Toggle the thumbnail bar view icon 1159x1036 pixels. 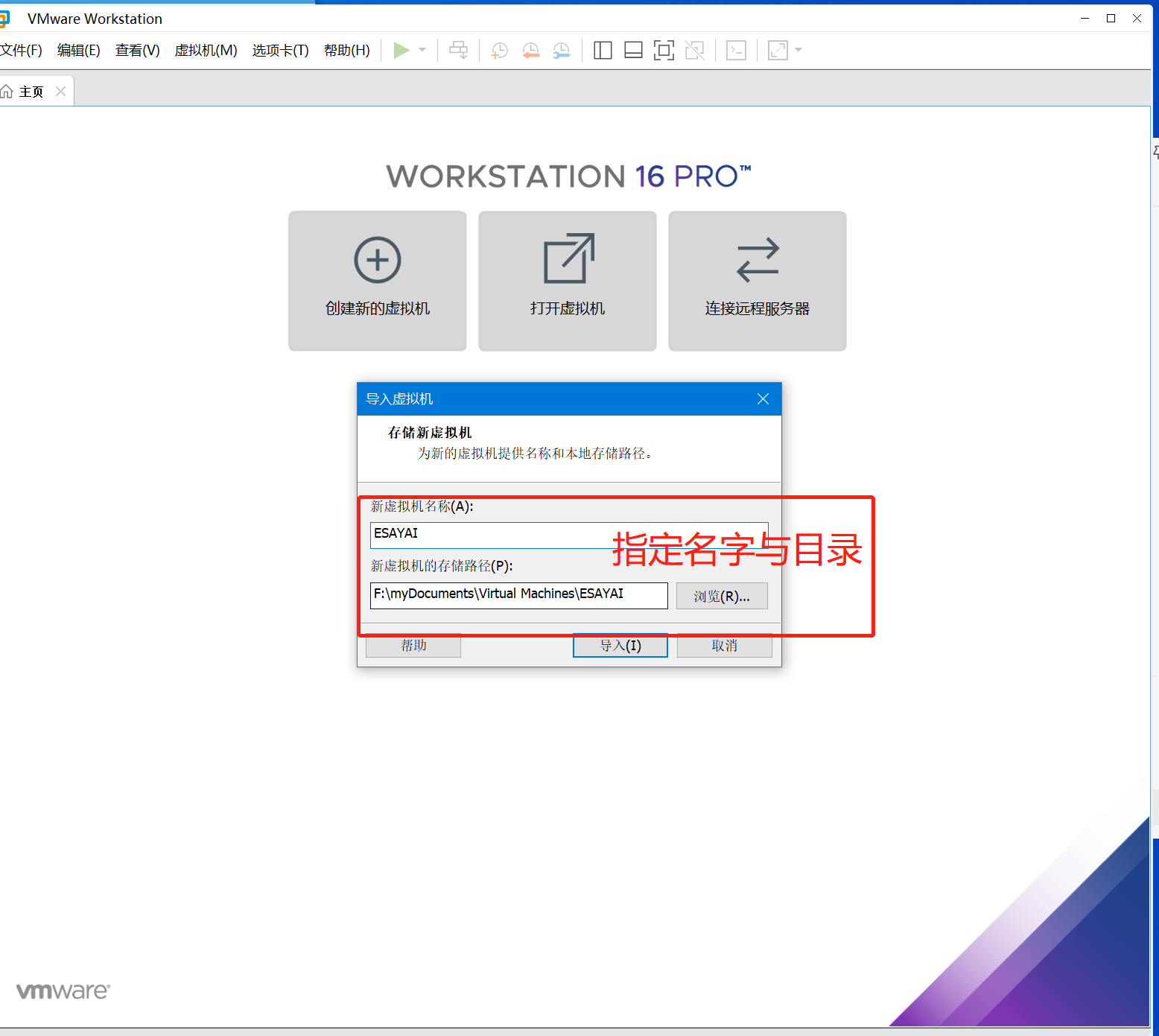tap(633, 50)
